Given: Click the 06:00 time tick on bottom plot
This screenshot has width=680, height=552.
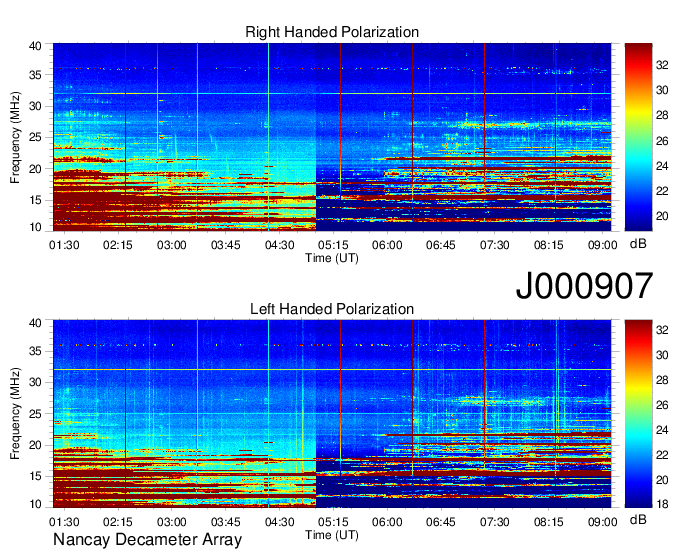Looking at the screenshot, I should pos(387,522).
